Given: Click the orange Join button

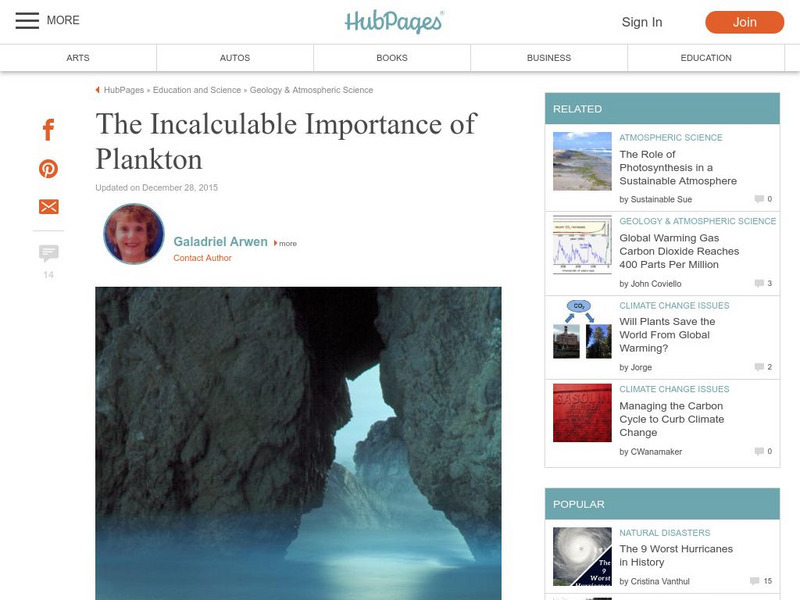Looking at the screenshot, I should [744, 22].
